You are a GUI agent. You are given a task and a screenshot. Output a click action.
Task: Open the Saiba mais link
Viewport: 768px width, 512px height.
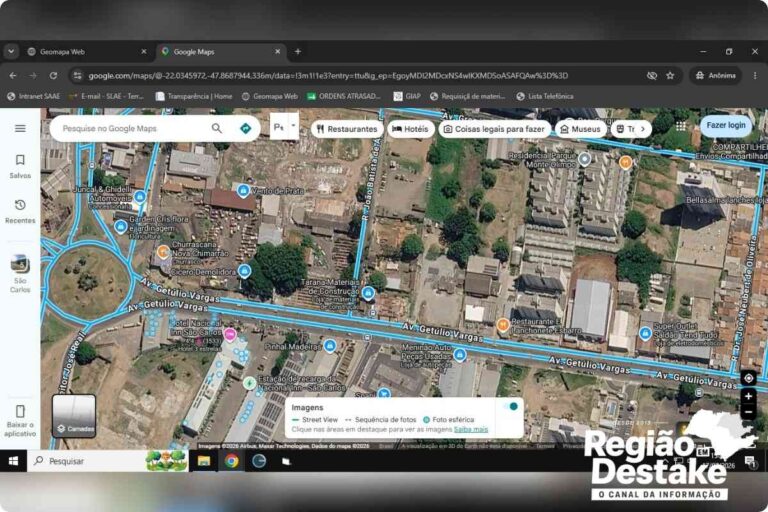[x=471, y=429]
